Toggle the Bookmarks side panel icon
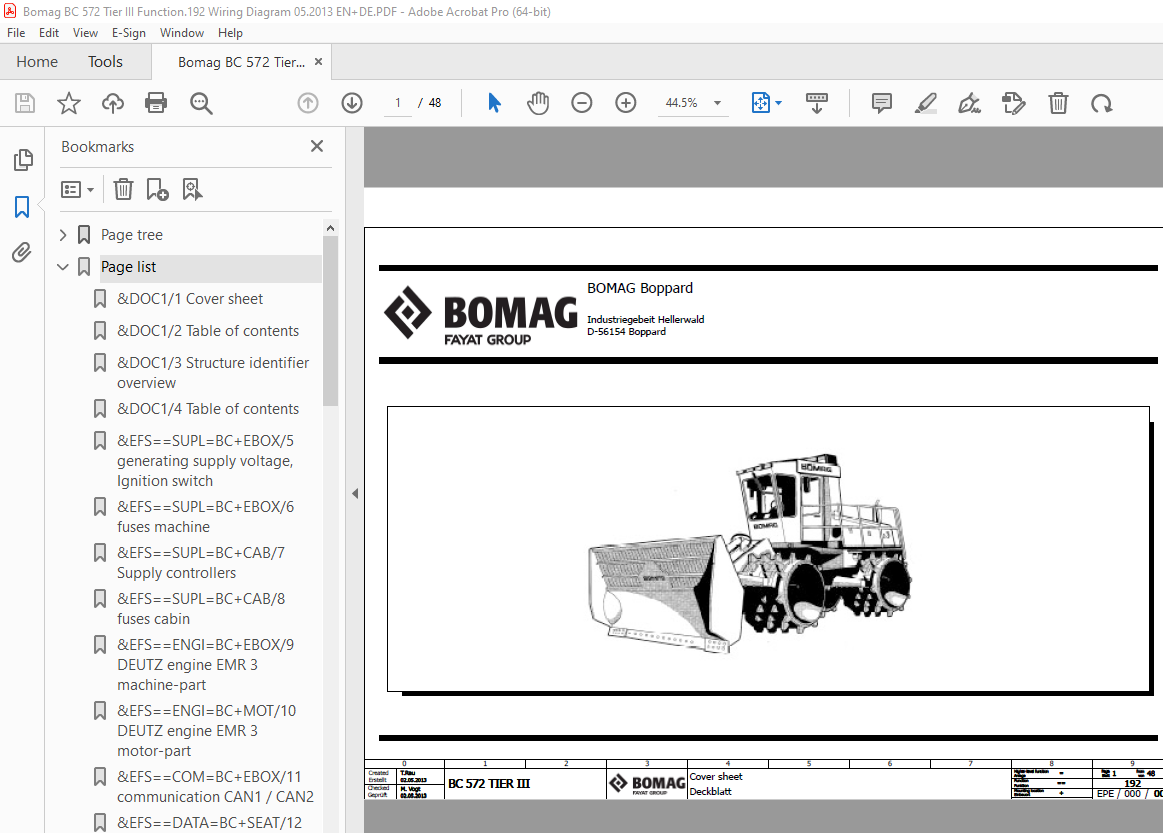The width and height of the screenshot is (1163, 833). (22, 207)
